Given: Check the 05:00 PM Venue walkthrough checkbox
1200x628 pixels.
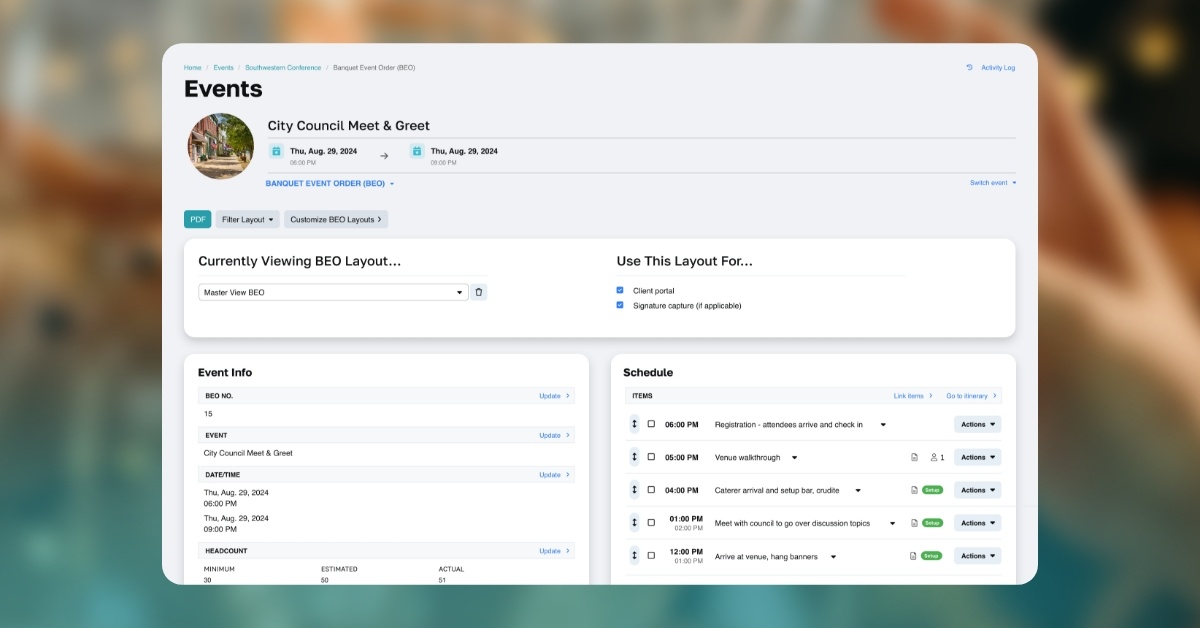Looking at the screenshot, I should [651, 457].
